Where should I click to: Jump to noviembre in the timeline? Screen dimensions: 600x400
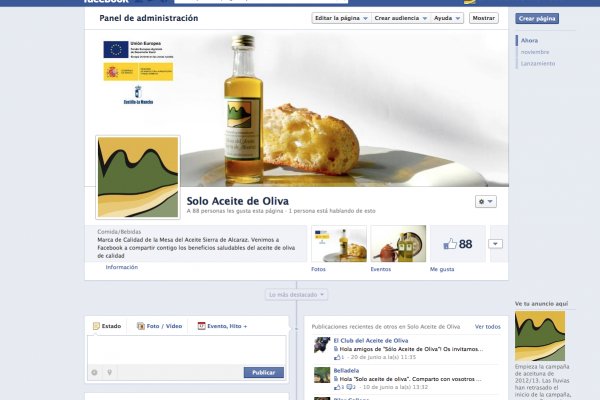535,52
